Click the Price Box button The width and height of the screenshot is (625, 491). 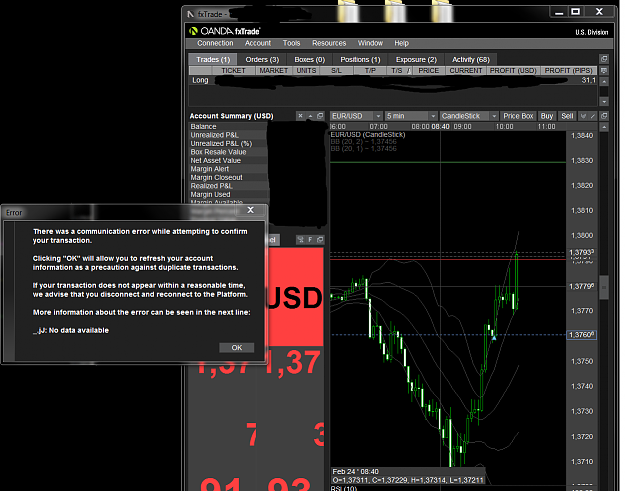518,116
